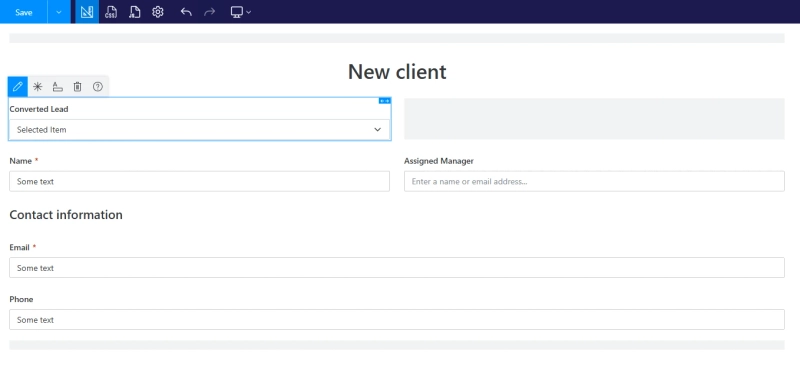Click the resize arrows handle on Converted Lead
This screenshot has height=371, width=800.
click(x=385, y=101)
